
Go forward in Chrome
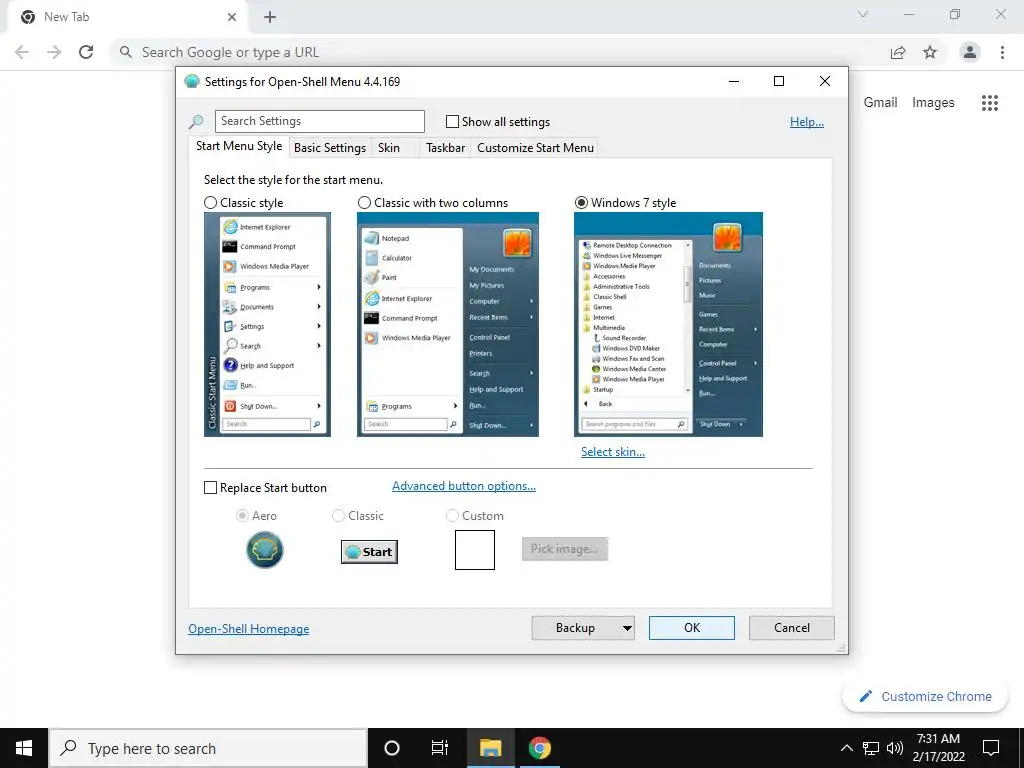click(x=54, y=52)
